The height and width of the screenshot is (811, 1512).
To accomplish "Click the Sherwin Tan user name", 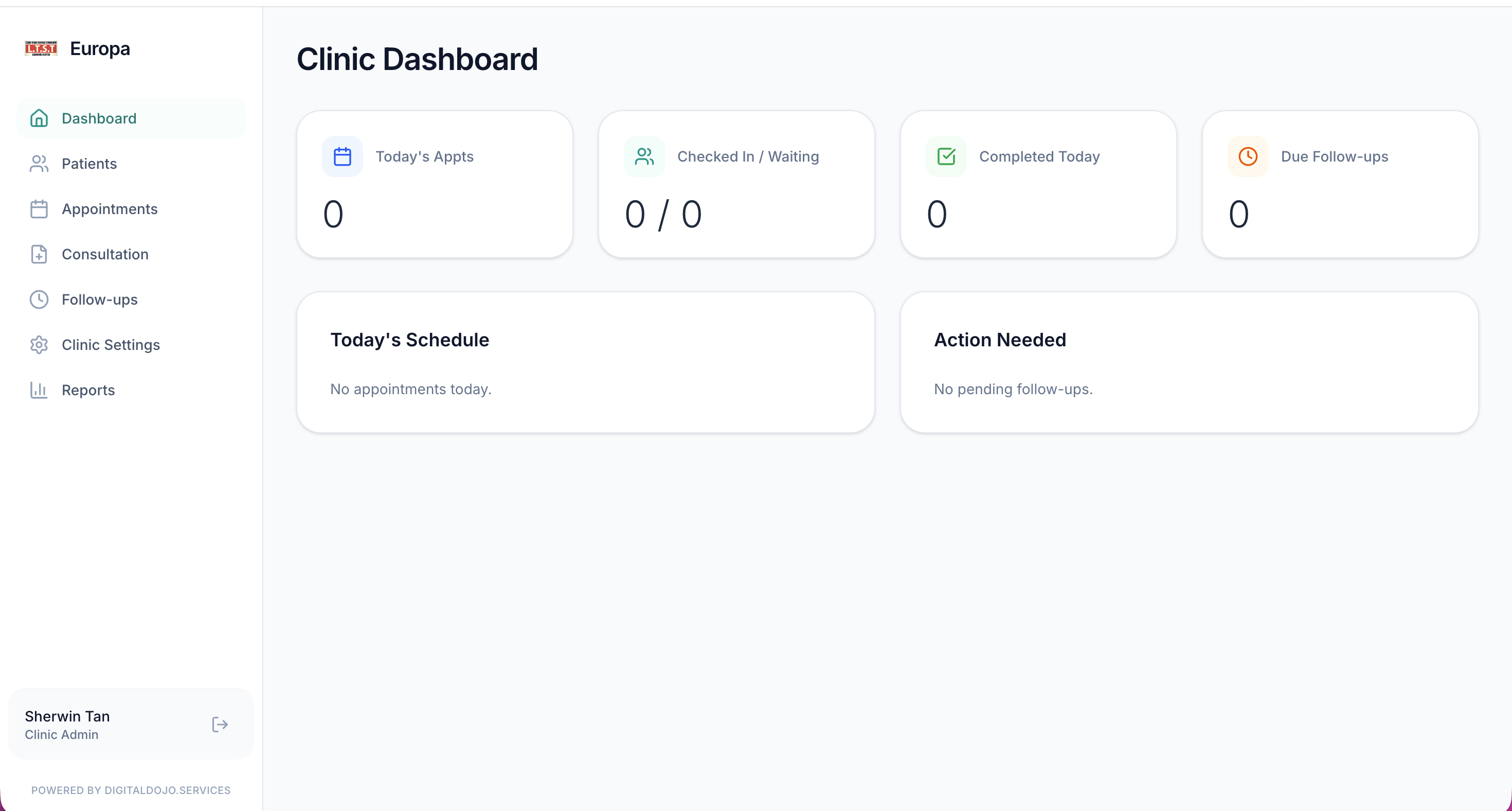I will pyautogui.click(x=67, y=716).
